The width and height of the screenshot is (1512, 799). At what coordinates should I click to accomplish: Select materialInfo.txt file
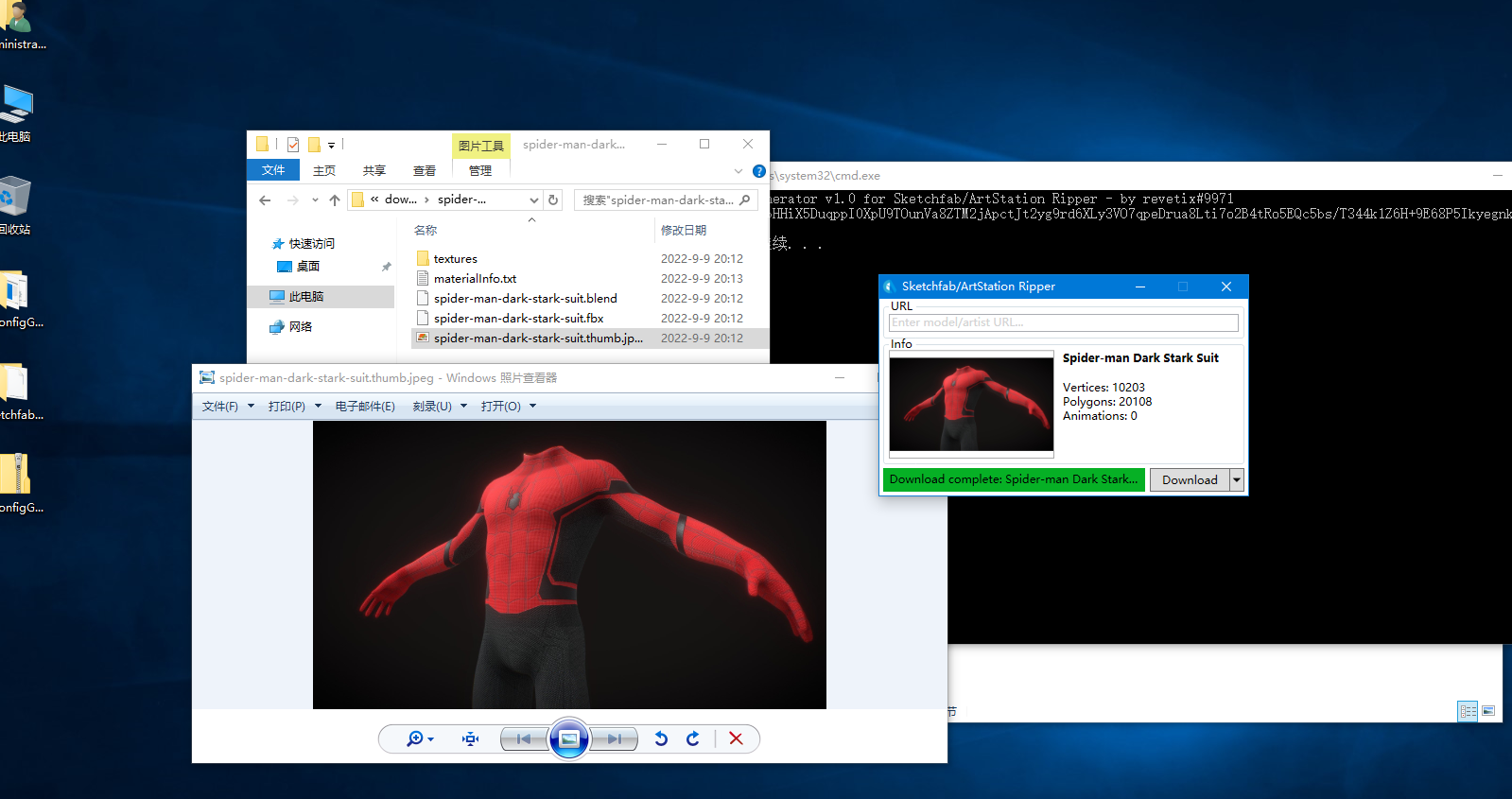(x=475, y=279)
